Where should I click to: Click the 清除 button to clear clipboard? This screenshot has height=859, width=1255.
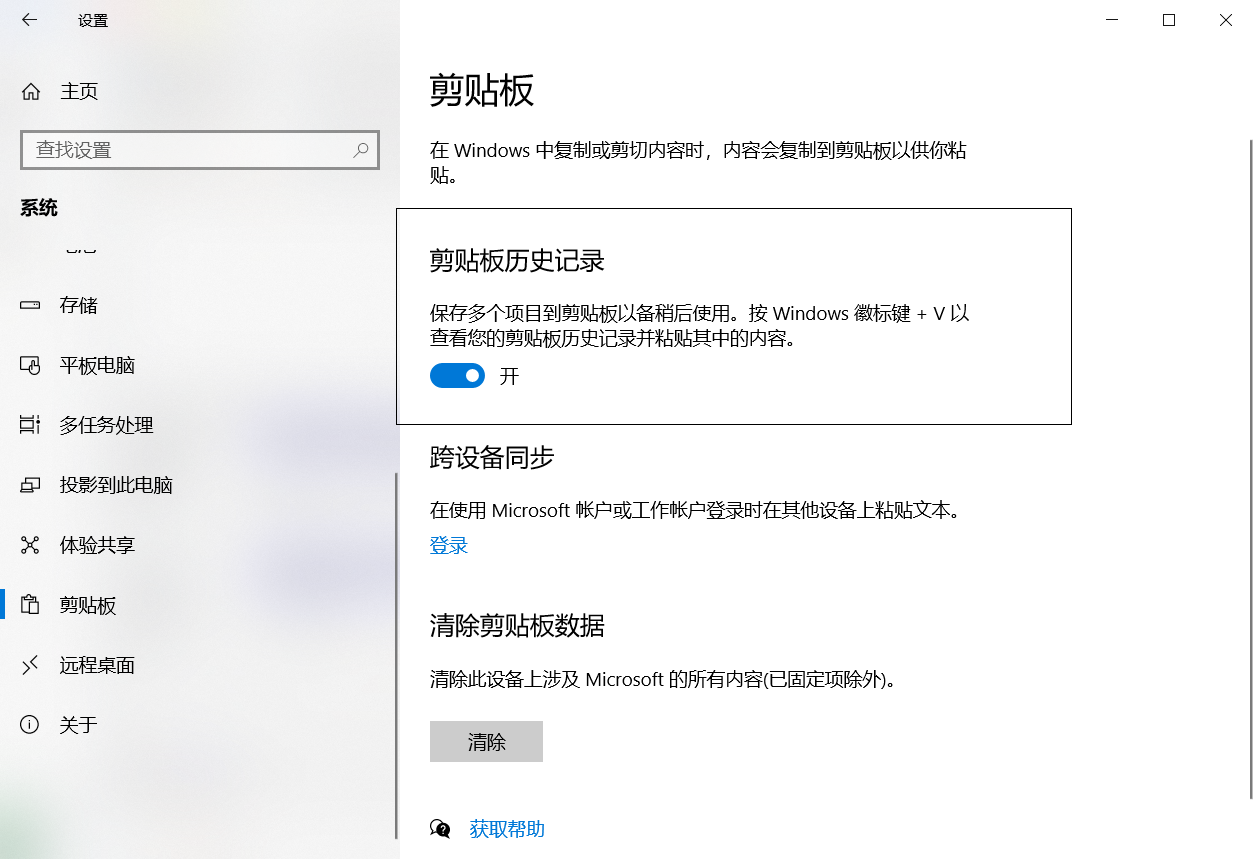[x=486, y=741]
